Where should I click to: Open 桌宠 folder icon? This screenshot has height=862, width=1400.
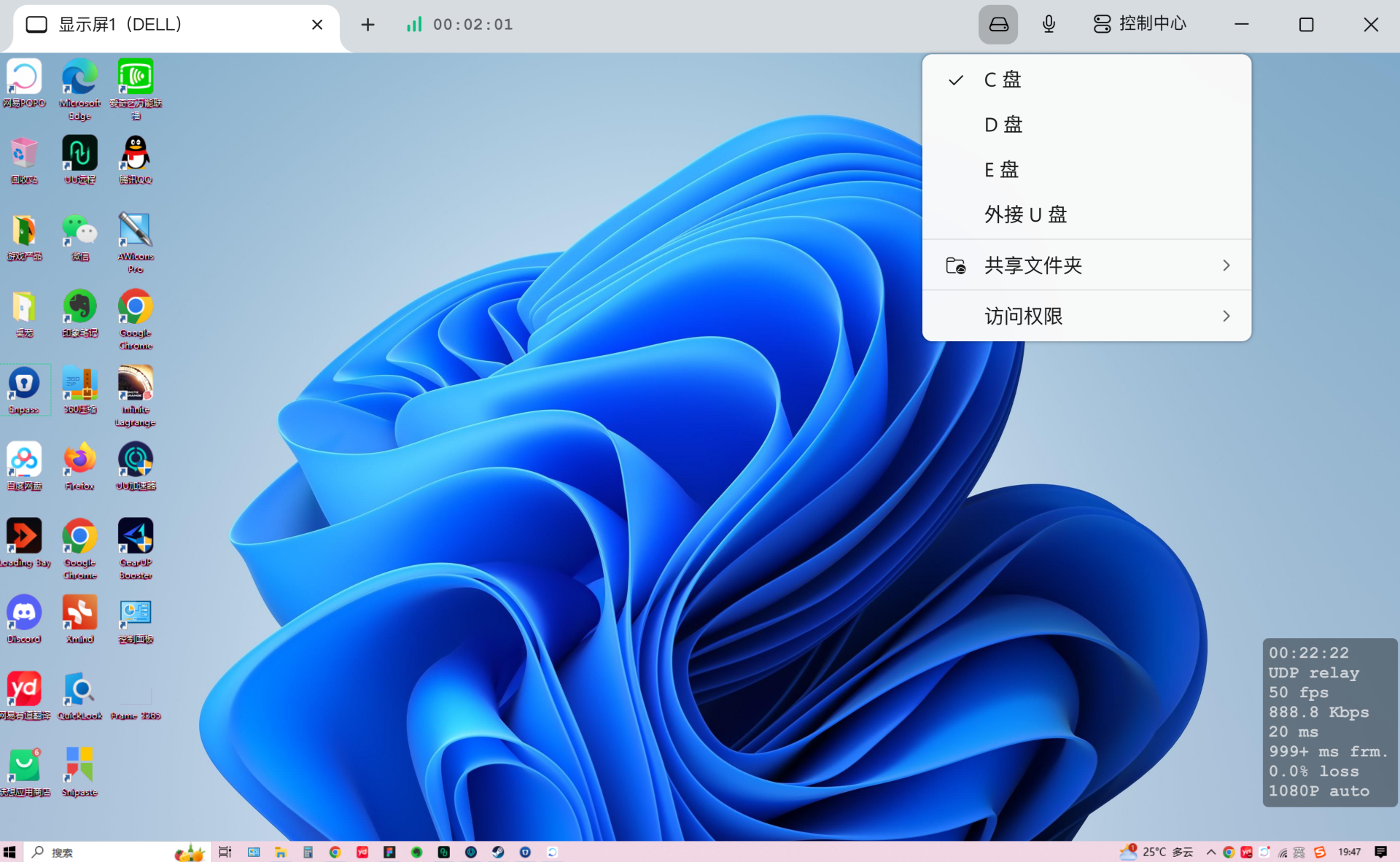(24, 314)
